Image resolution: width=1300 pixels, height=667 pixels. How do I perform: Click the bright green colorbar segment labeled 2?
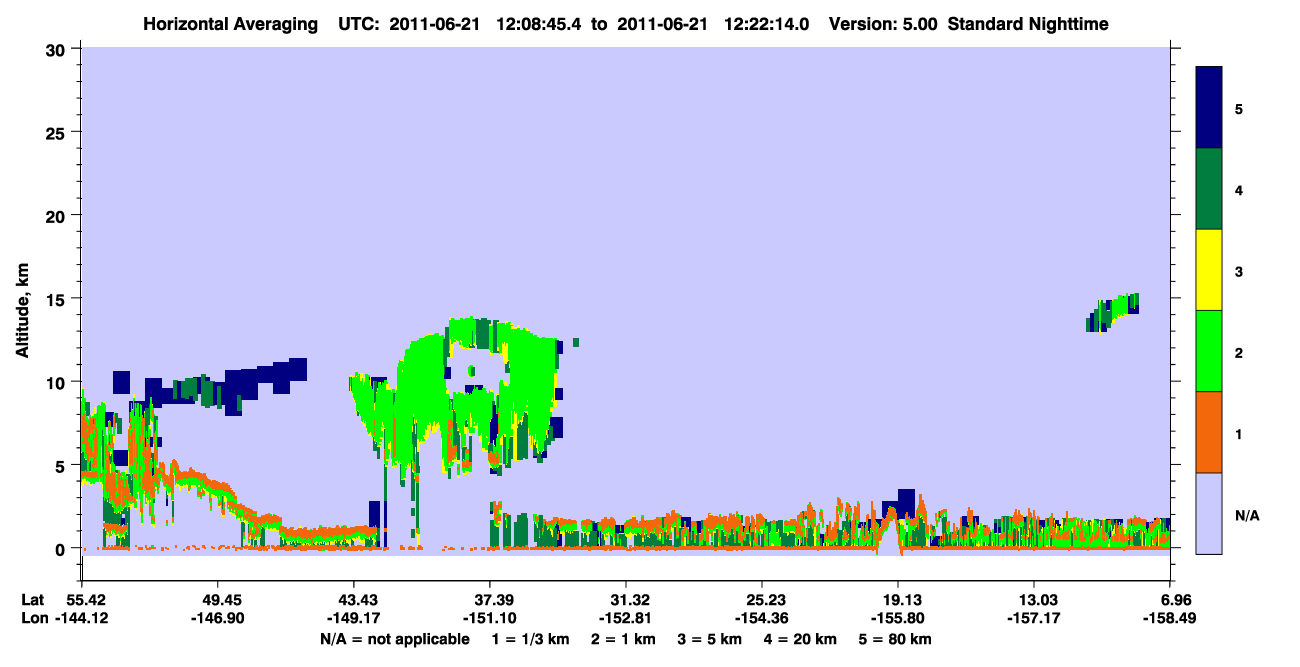1209,351
